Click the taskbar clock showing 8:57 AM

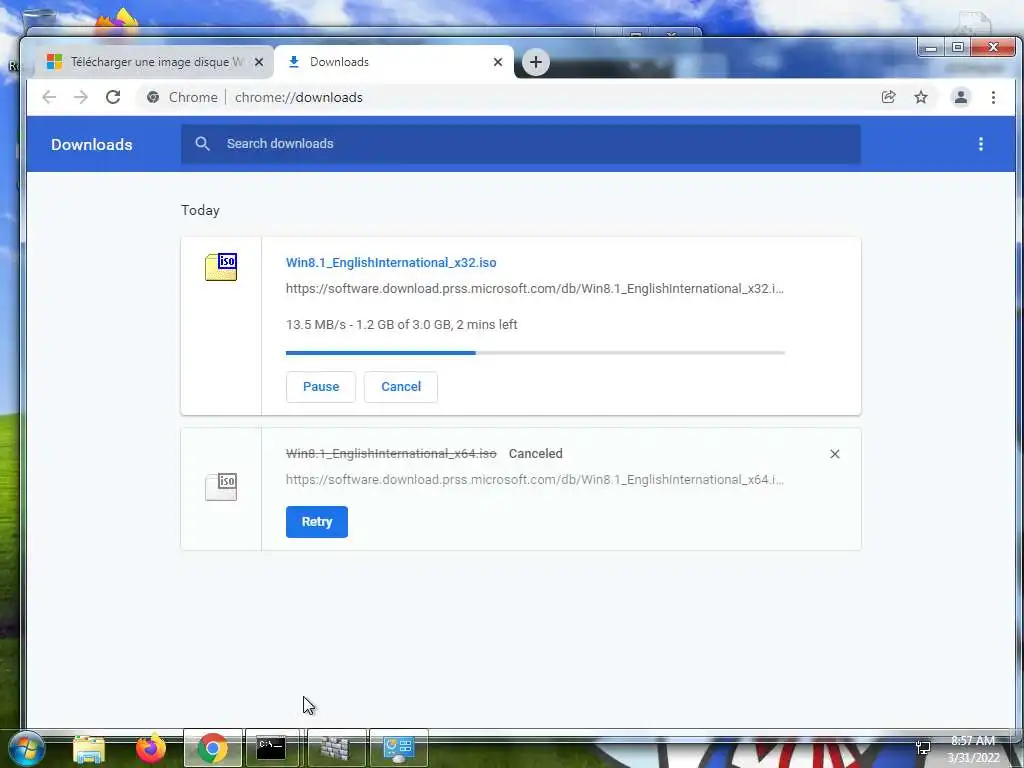pyautogui.click(x=973, y=749)
